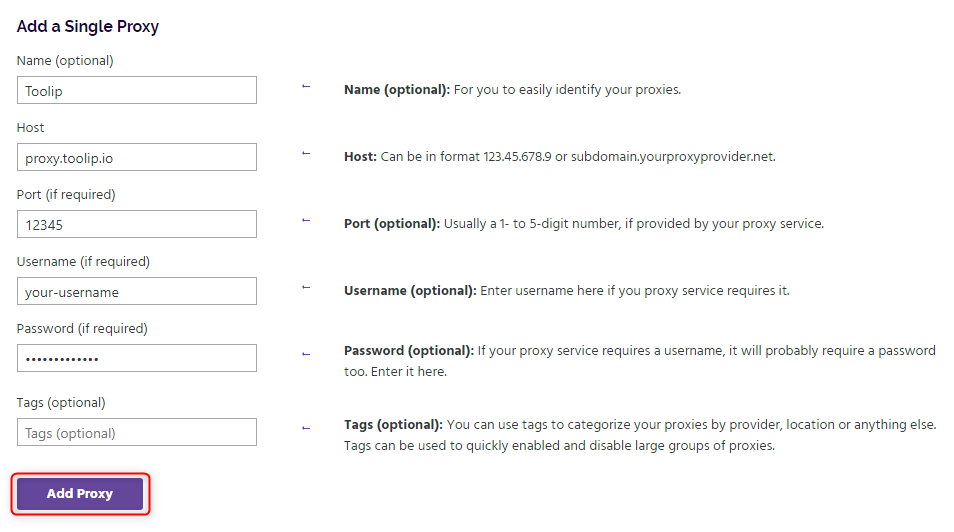Select the Port input showing 12345

[137, 224]
